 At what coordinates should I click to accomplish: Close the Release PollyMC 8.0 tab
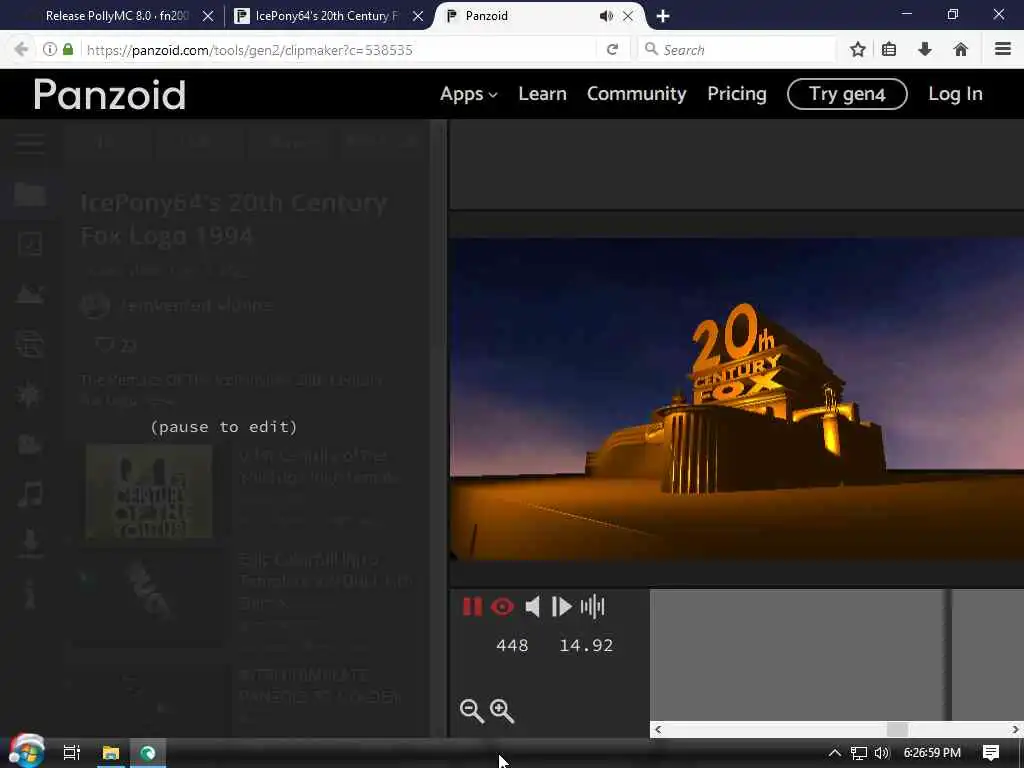208,16
